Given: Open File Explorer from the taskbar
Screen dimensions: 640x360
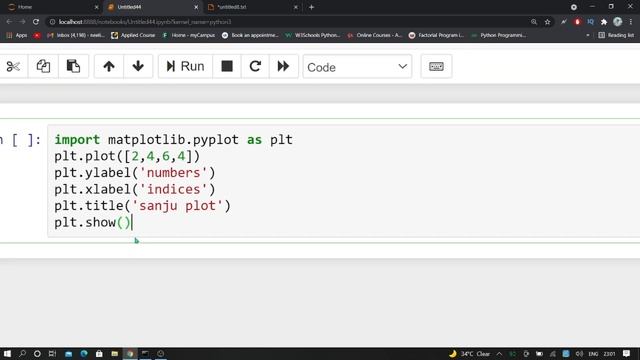Looking at the screenshot, I should pyautogui.click(x=115, y=354).
